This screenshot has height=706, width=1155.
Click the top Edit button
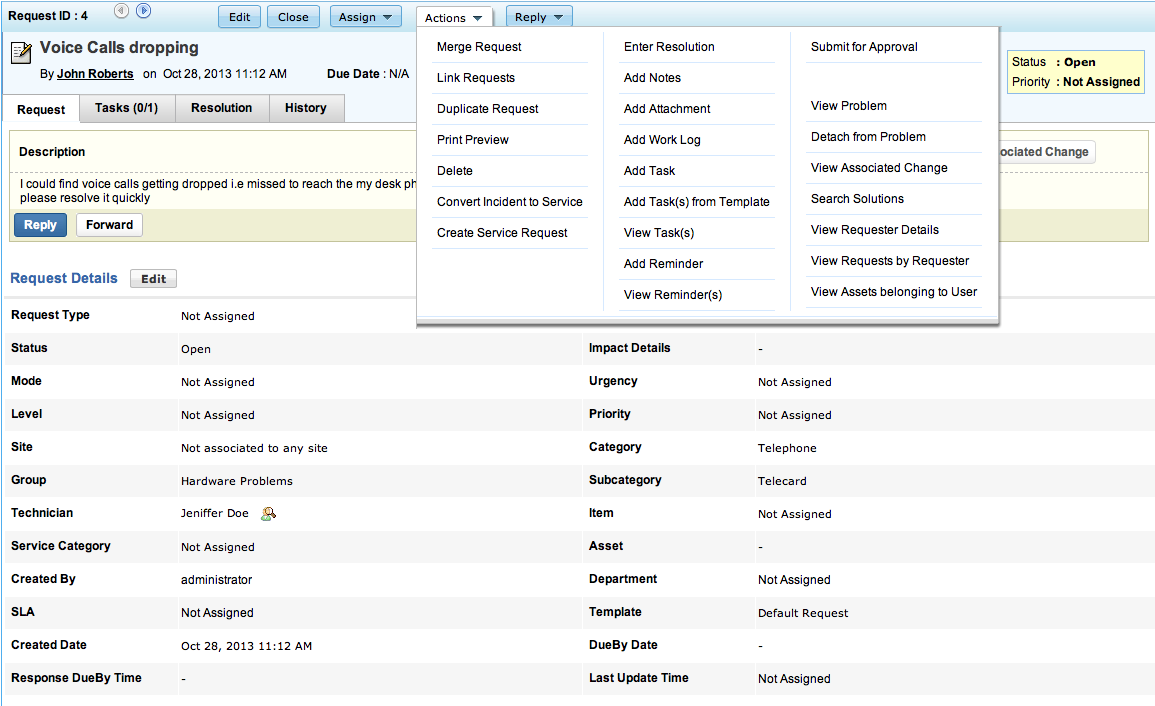tap(239, 17)
